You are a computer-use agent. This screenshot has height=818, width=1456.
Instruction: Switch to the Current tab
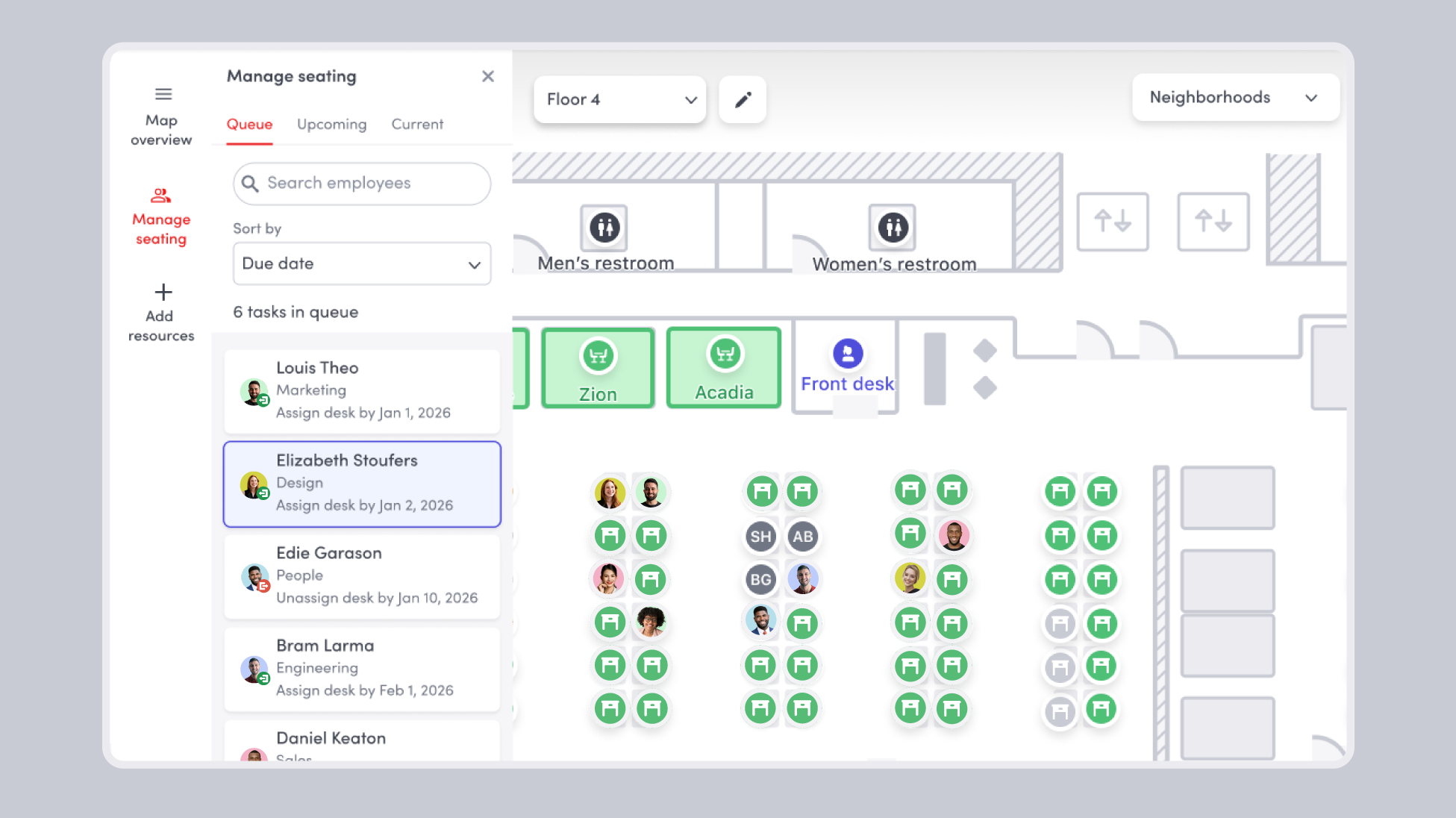(417, 125)
